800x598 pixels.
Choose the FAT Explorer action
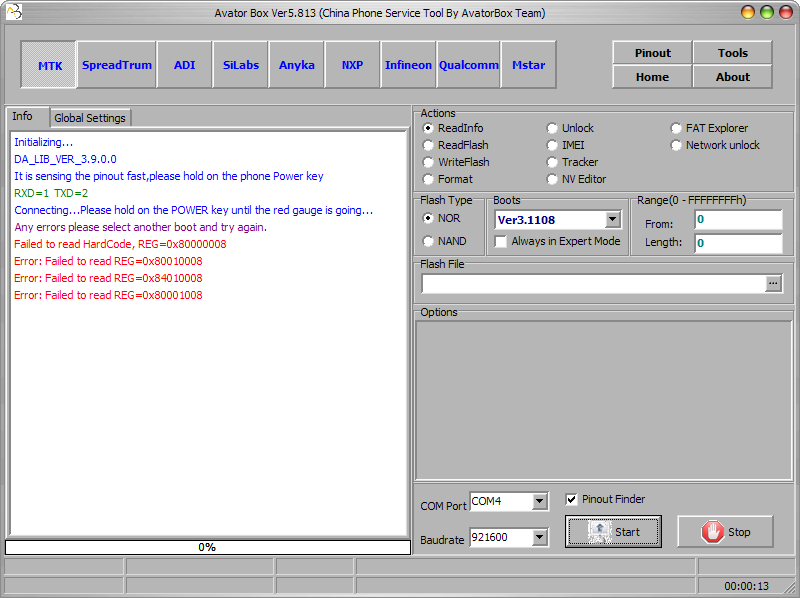tap(709, 128)
